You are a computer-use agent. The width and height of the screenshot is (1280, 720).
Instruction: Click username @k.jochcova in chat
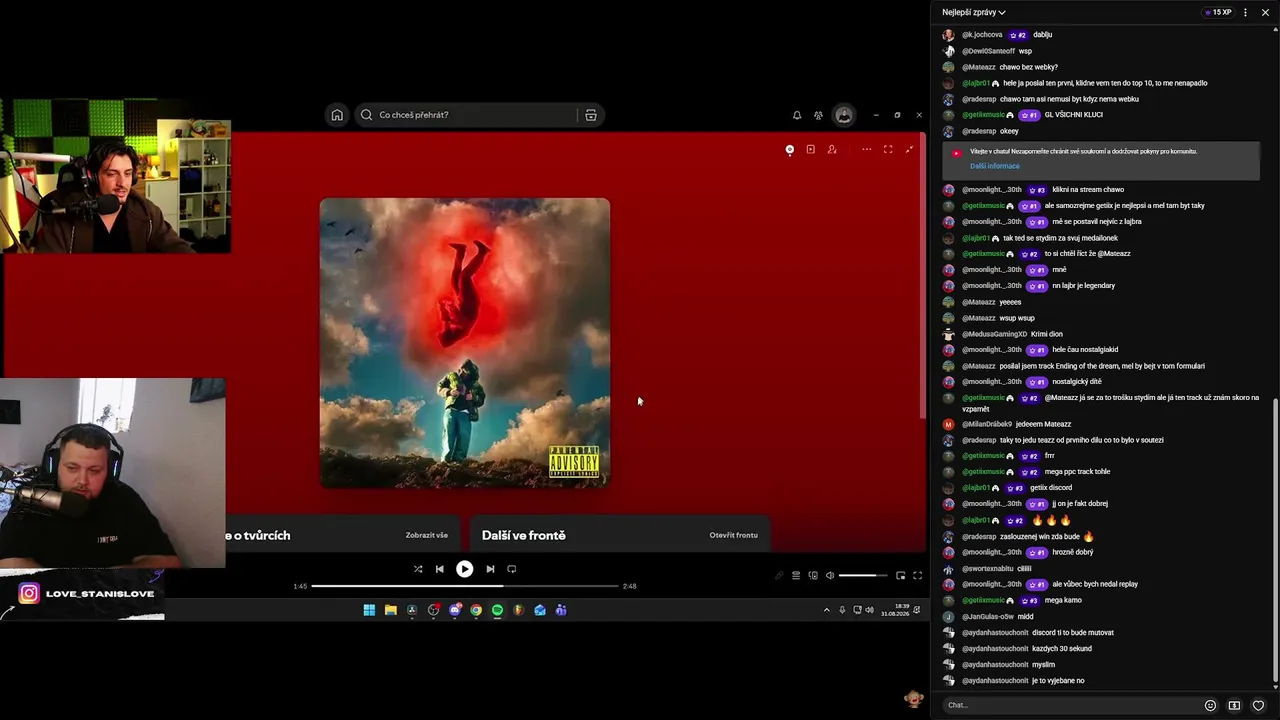point(982,35)
